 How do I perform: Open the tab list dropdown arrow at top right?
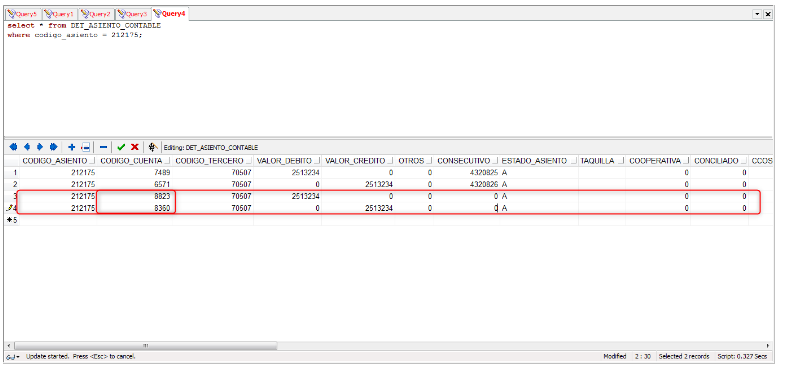tap(758, 14)
